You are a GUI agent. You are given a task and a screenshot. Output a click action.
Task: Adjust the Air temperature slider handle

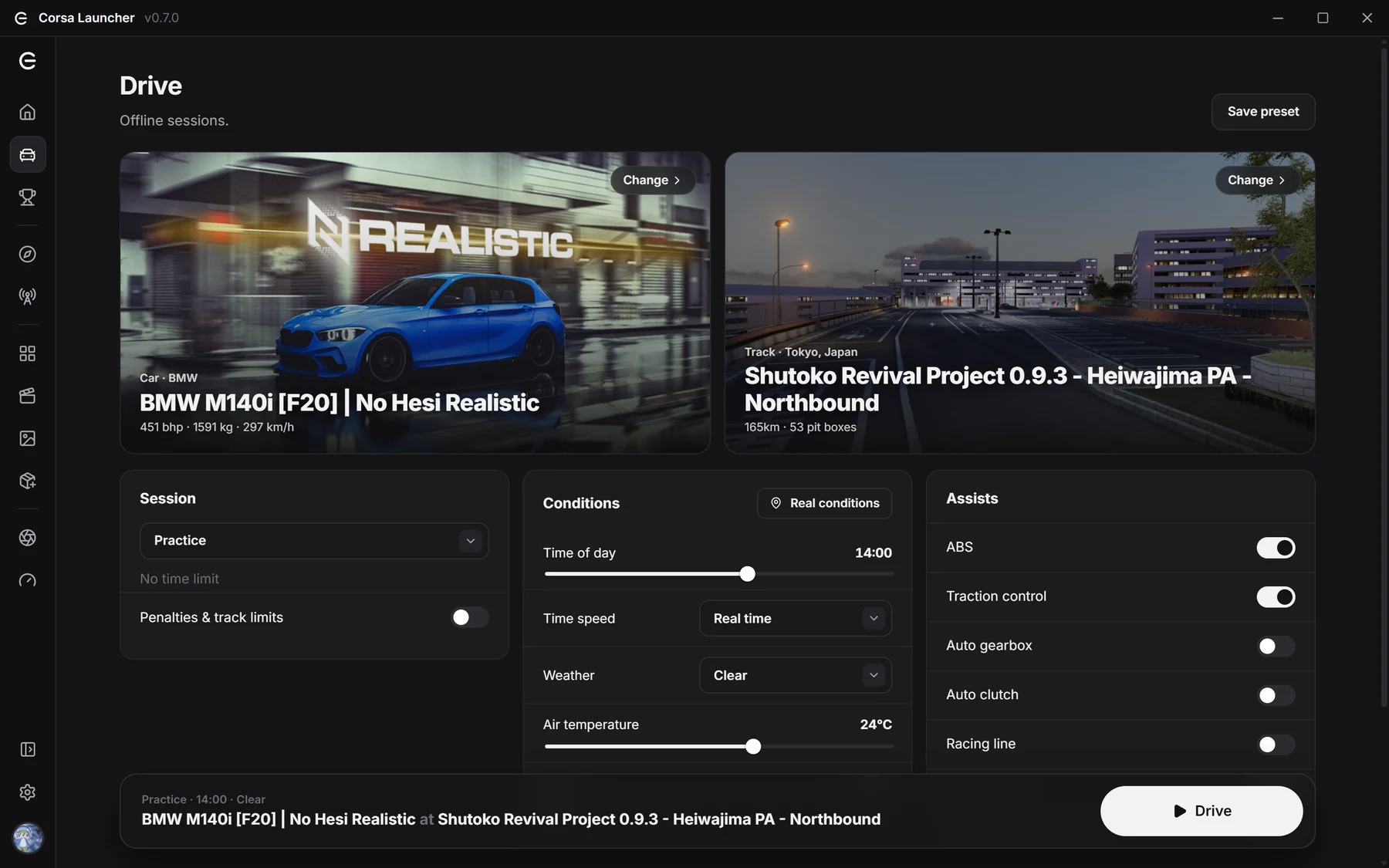click(x=753, y=746)
